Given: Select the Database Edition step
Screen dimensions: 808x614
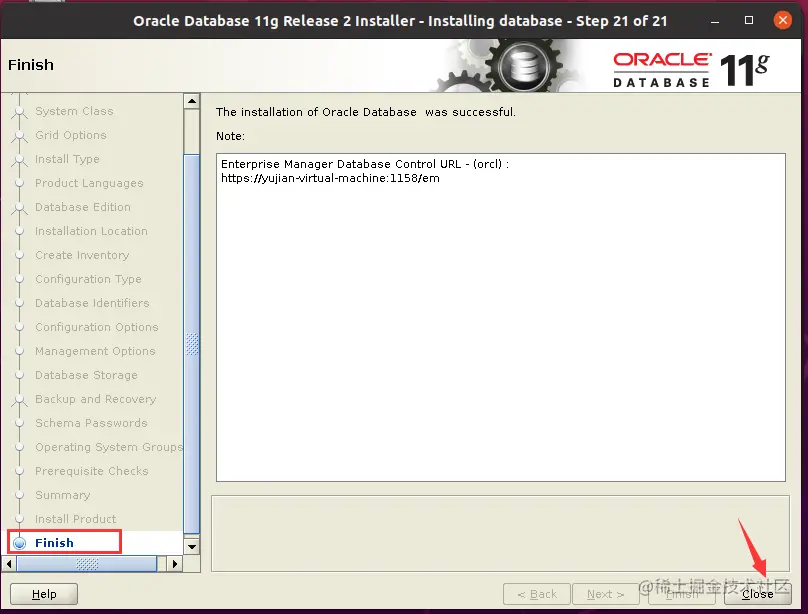Looking at the screenshot, I should [82, 207].
